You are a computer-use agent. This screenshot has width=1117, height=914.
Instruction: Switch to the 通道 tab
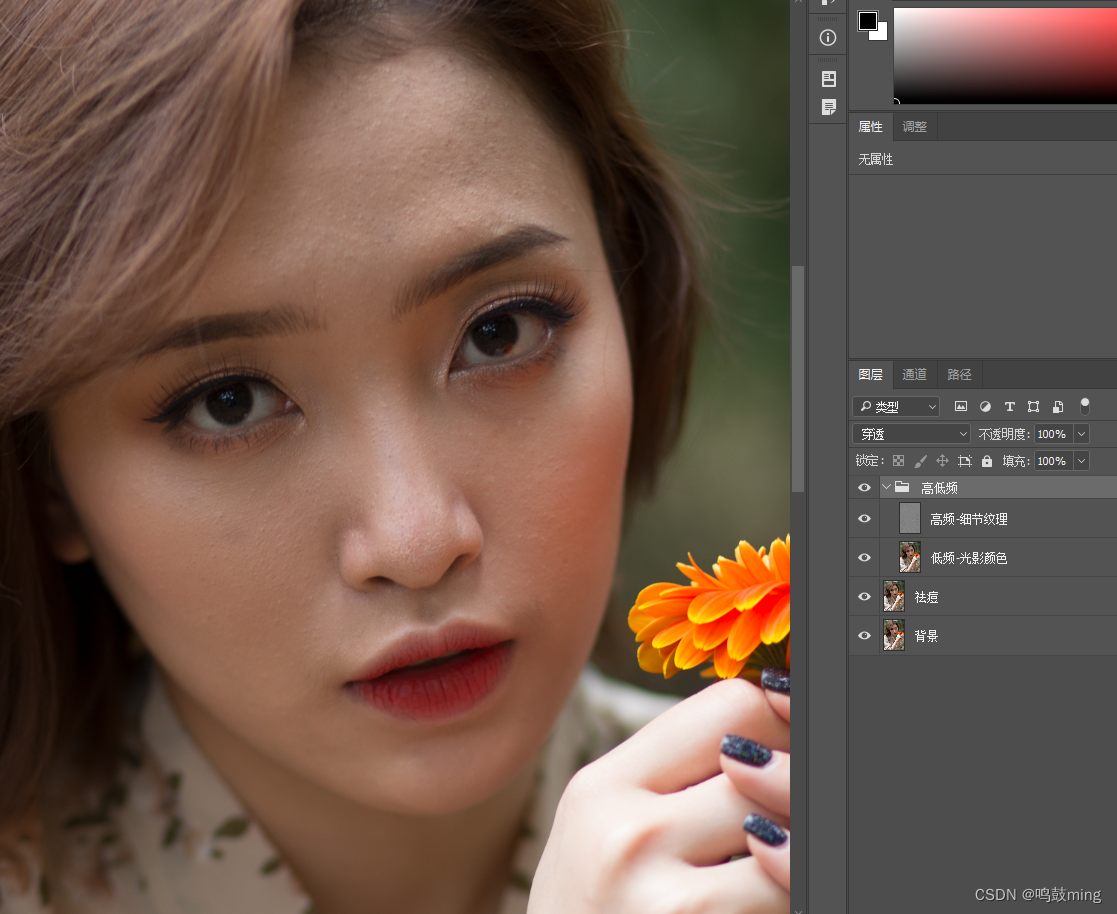point(915,374)
